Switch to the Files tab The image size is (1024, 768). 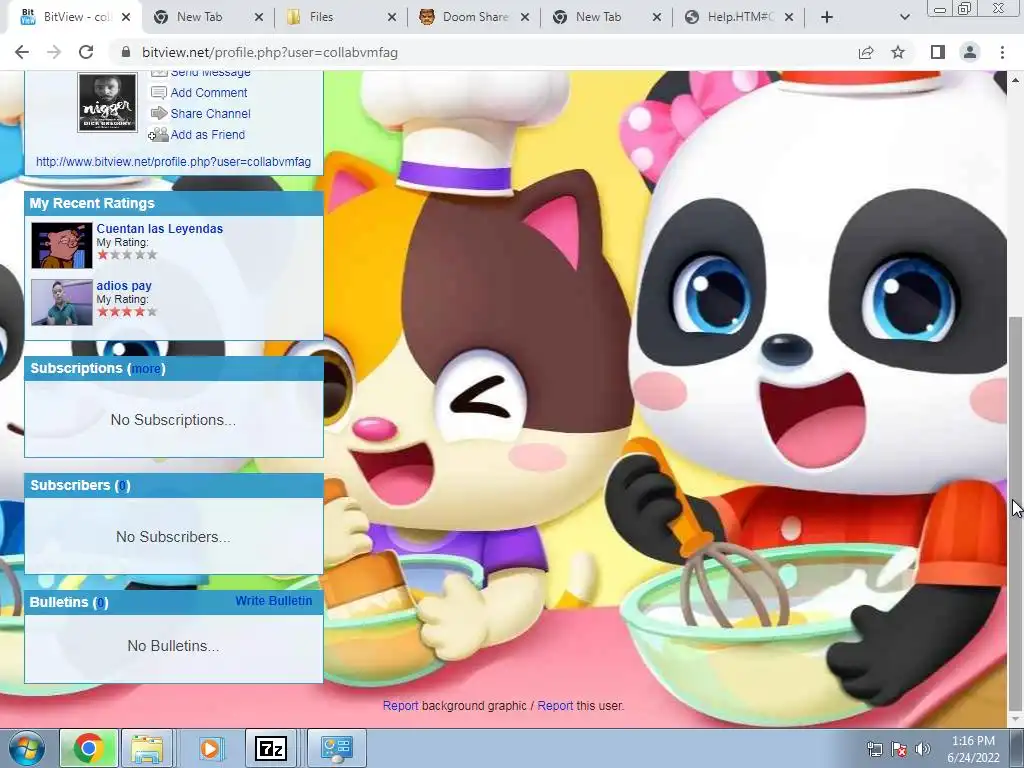321,17
